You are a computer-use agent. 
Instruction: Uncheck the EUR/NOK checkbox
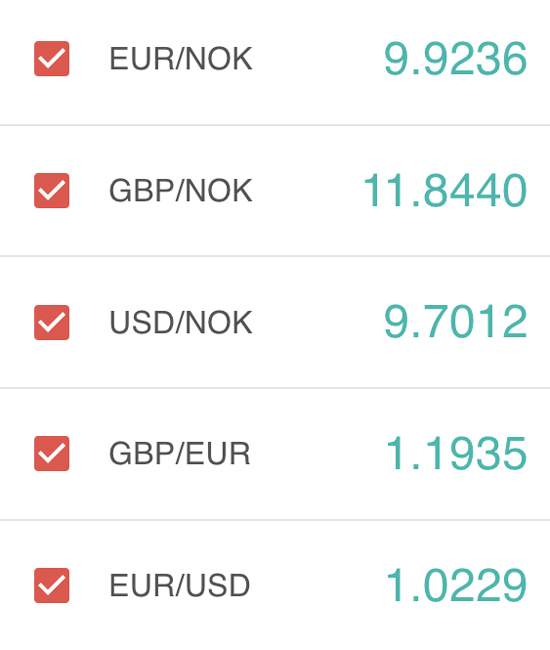pos(51,58)
